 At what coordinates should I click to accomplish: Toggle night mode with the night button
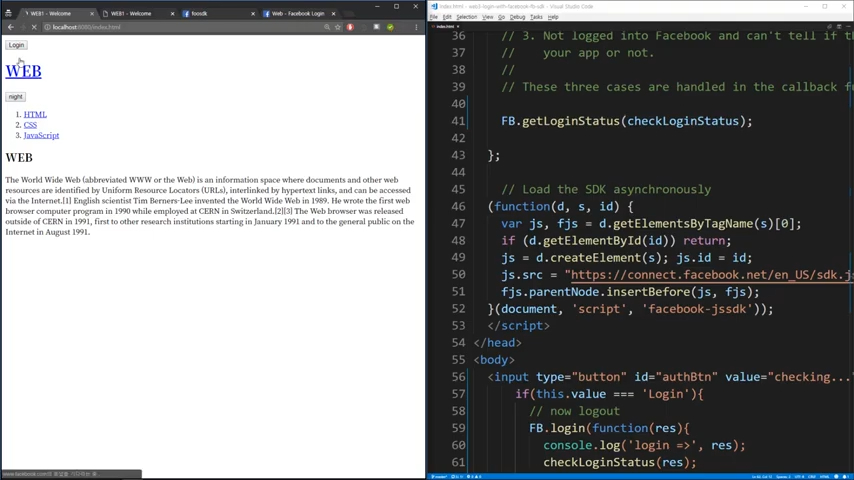[15, 97]
